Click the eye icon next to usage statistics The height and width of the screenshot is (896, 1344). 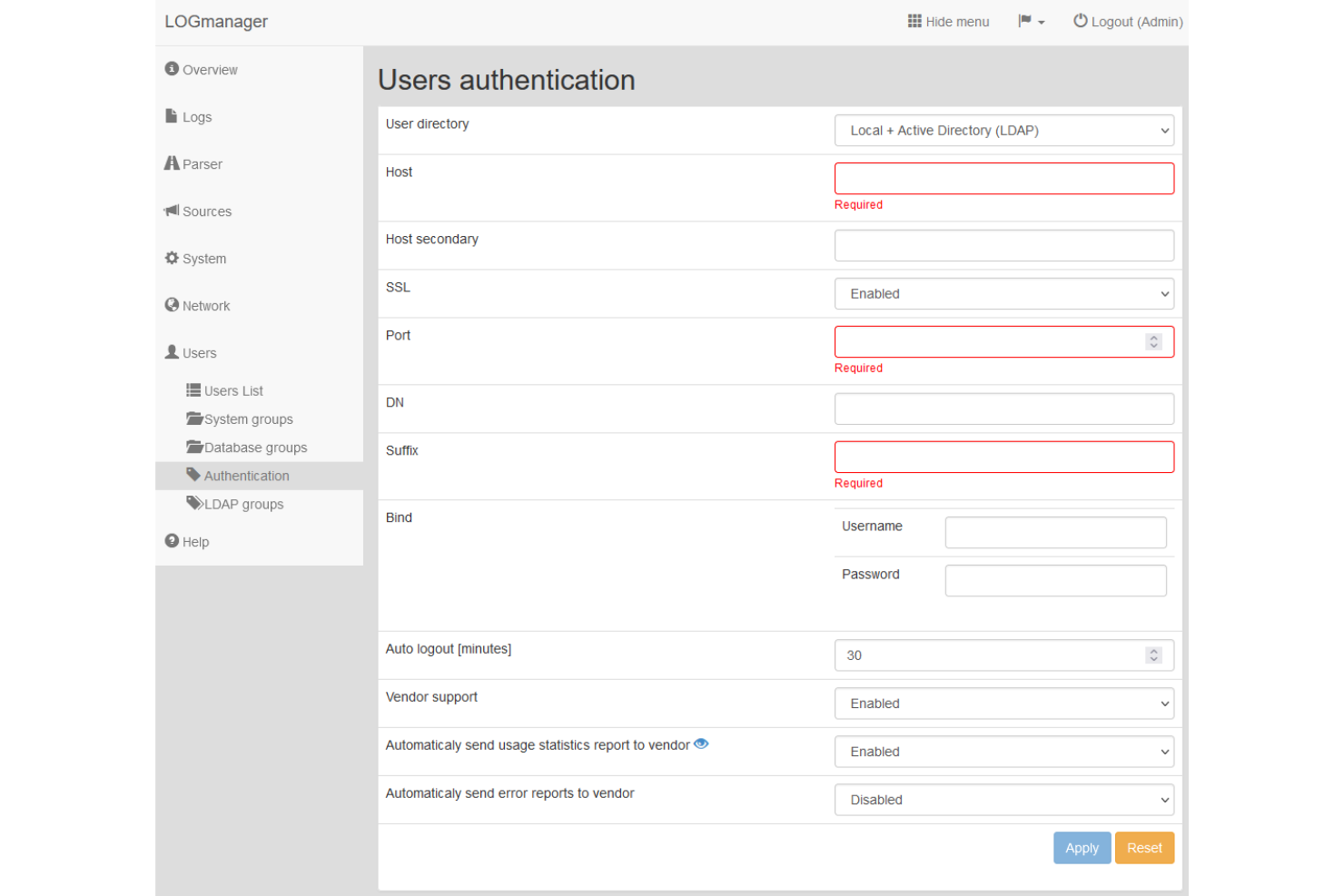pos(700,743)
